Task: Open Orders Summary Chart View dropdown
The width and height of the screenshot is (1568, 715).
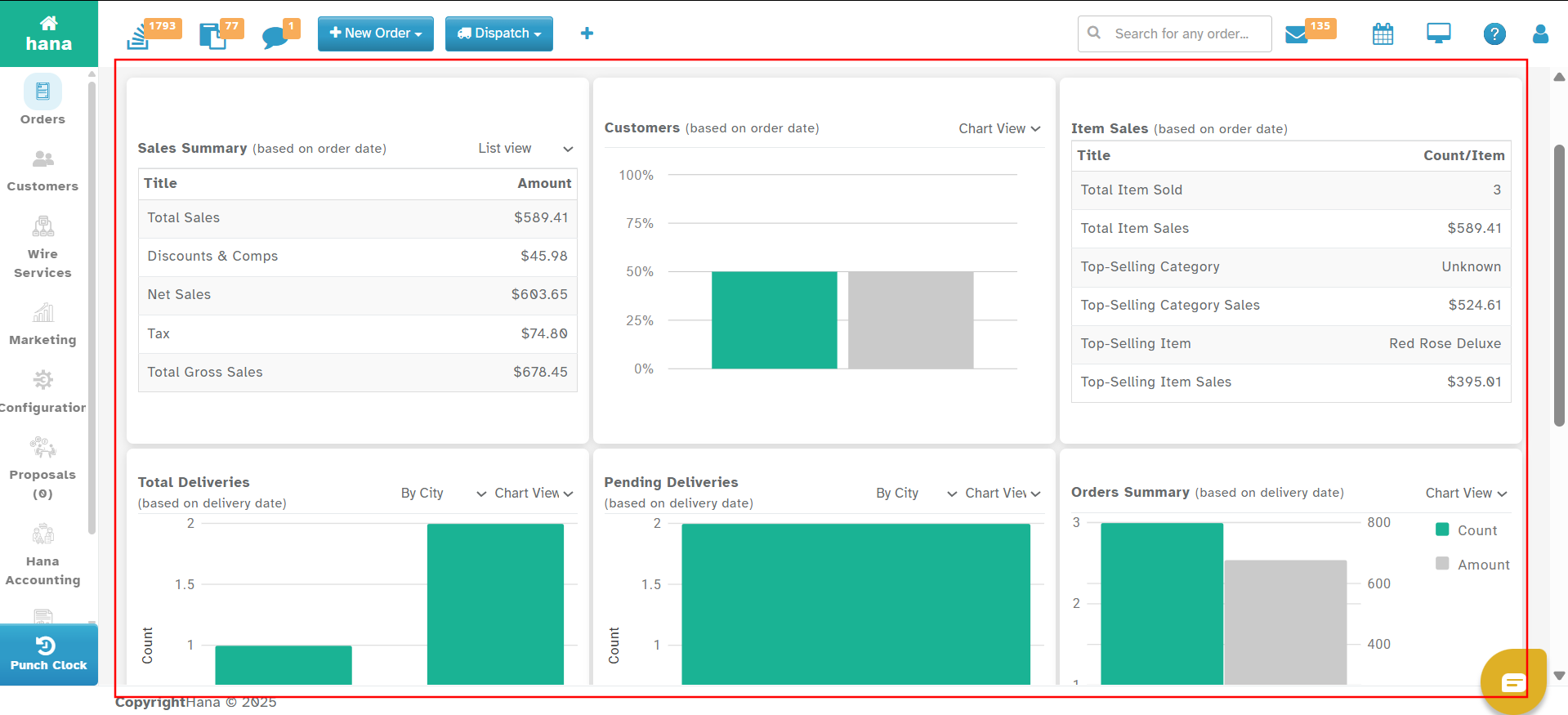Action: (1467, 494)
